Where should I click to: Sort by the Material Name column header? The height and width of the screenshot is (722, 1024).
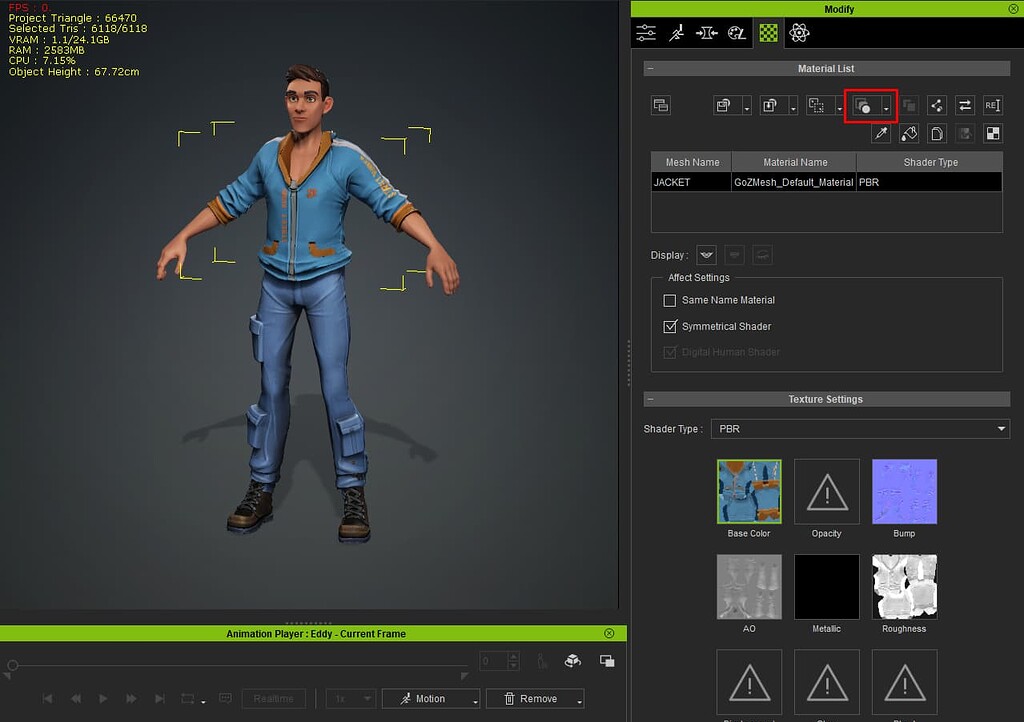(x=794, y=162)
